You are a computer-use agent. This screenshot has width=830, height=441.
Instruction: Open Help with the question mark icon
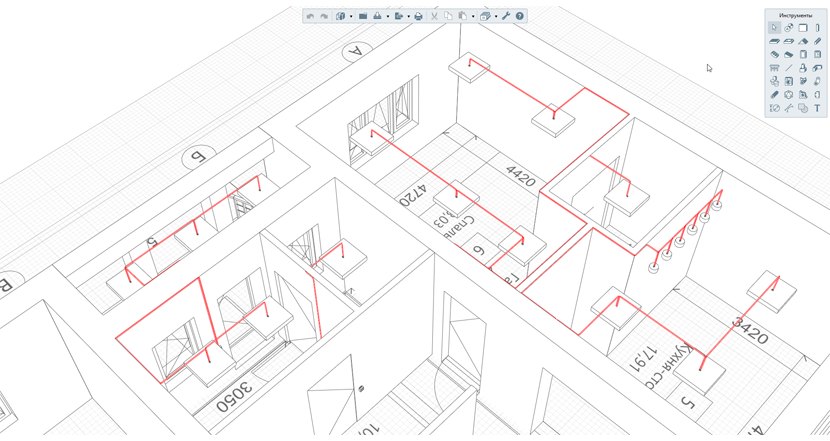click(x=519, y=16)
